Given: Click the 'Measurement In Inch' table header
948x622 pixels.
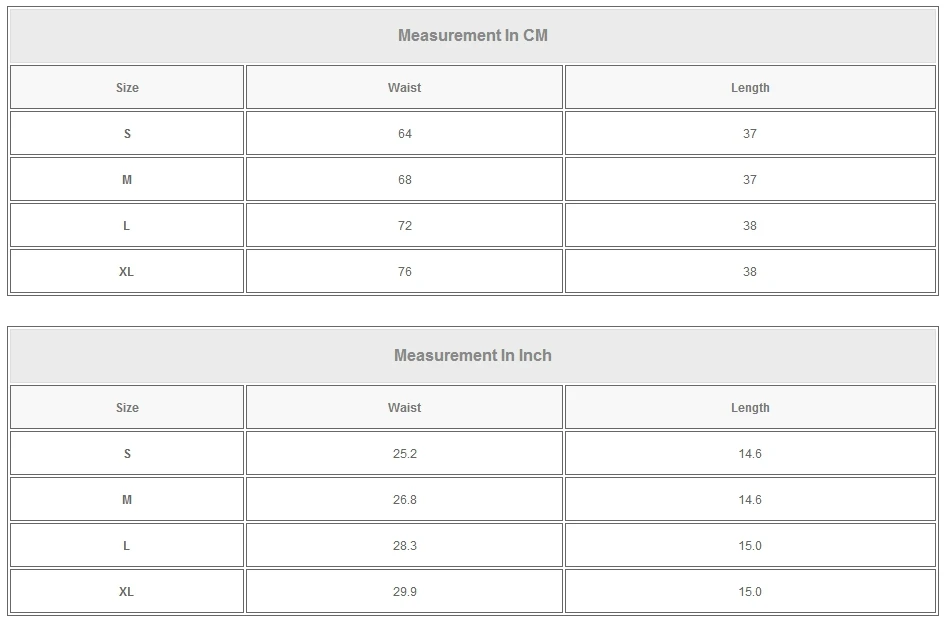Looking at the screenshot, I should [x=473, y=356].
